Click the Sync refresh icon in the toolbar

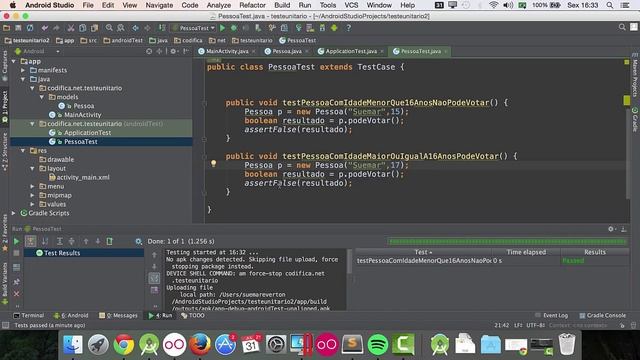pos(30,28)
